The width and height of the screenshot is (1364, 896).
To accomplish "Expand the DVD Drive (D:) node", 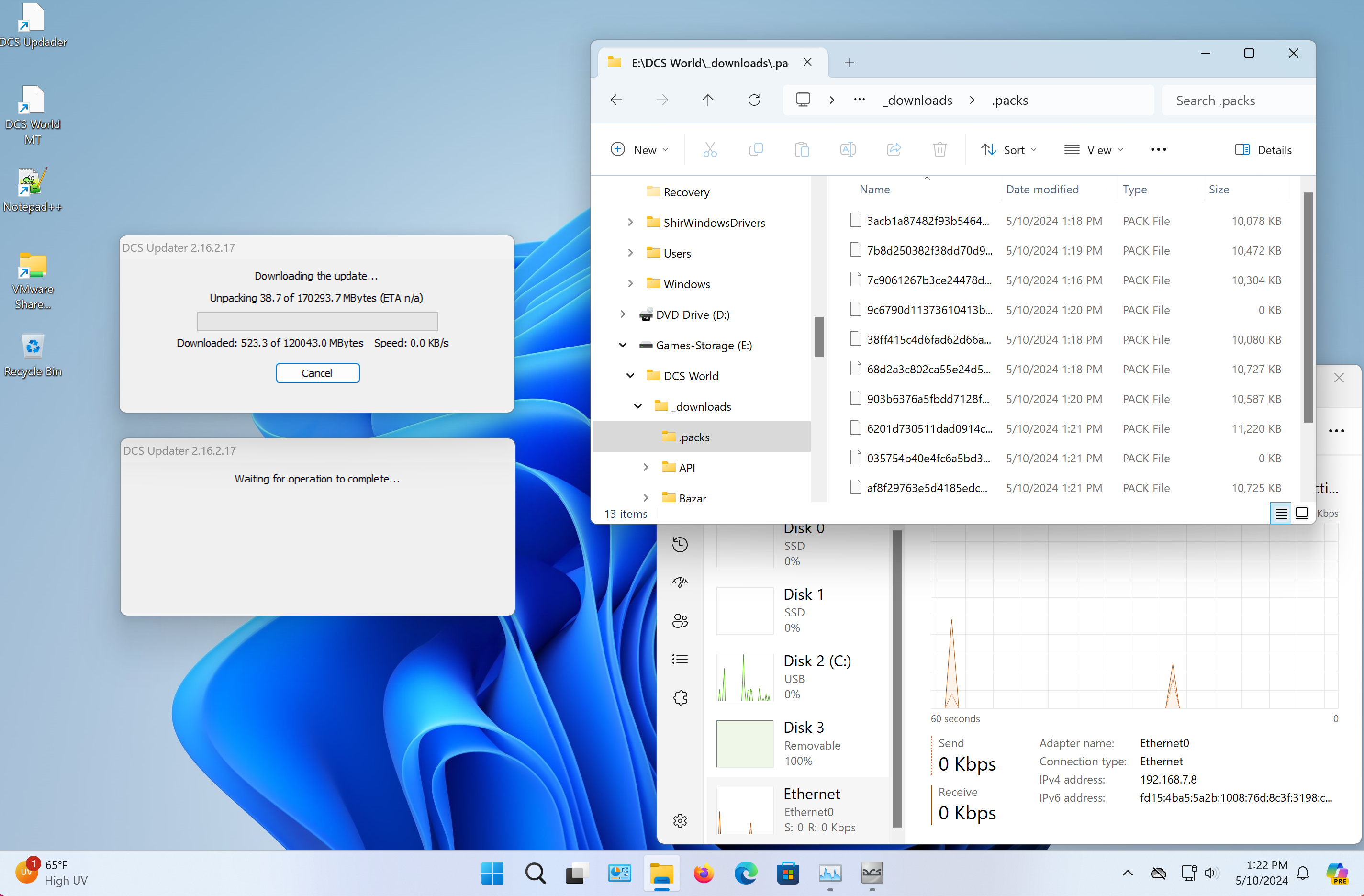I will 622,314.
